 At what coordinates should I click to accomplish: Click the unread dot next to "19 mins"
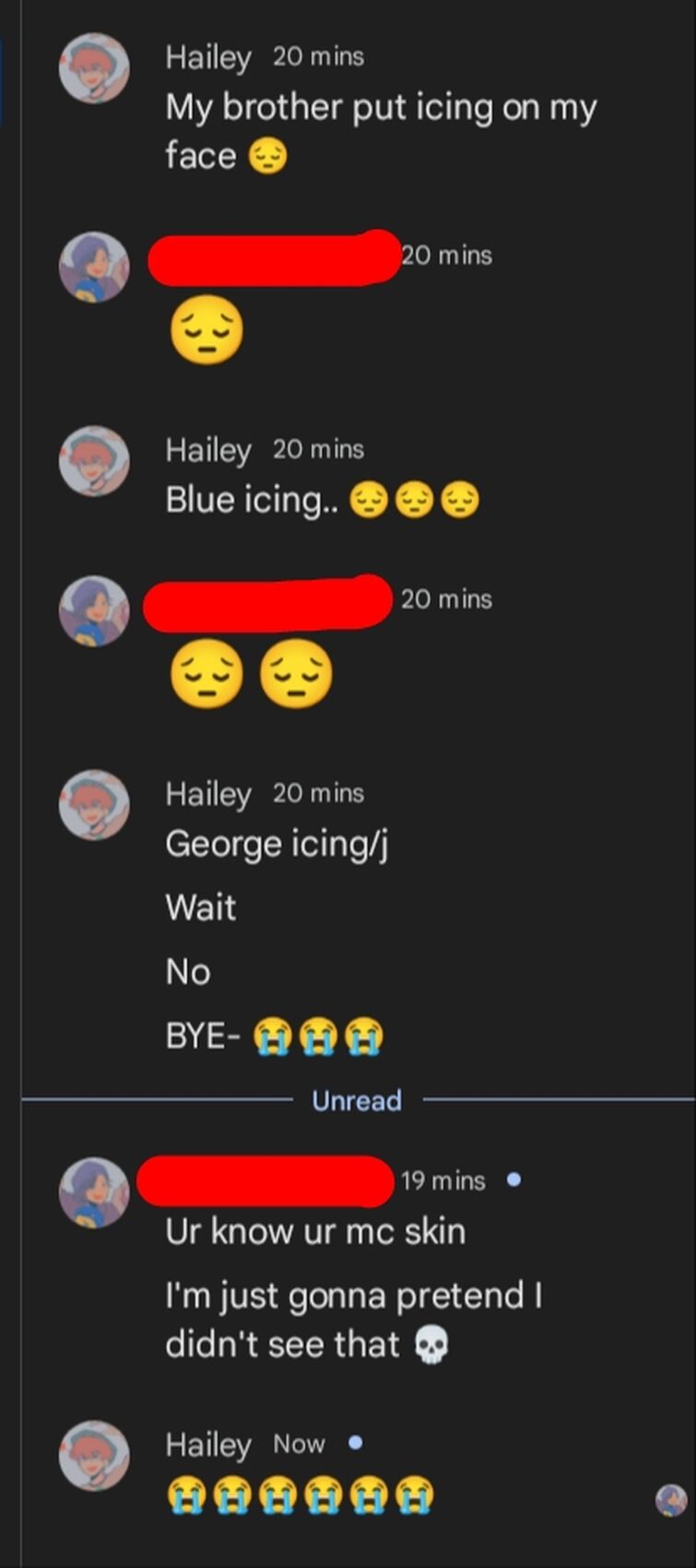514,1180
